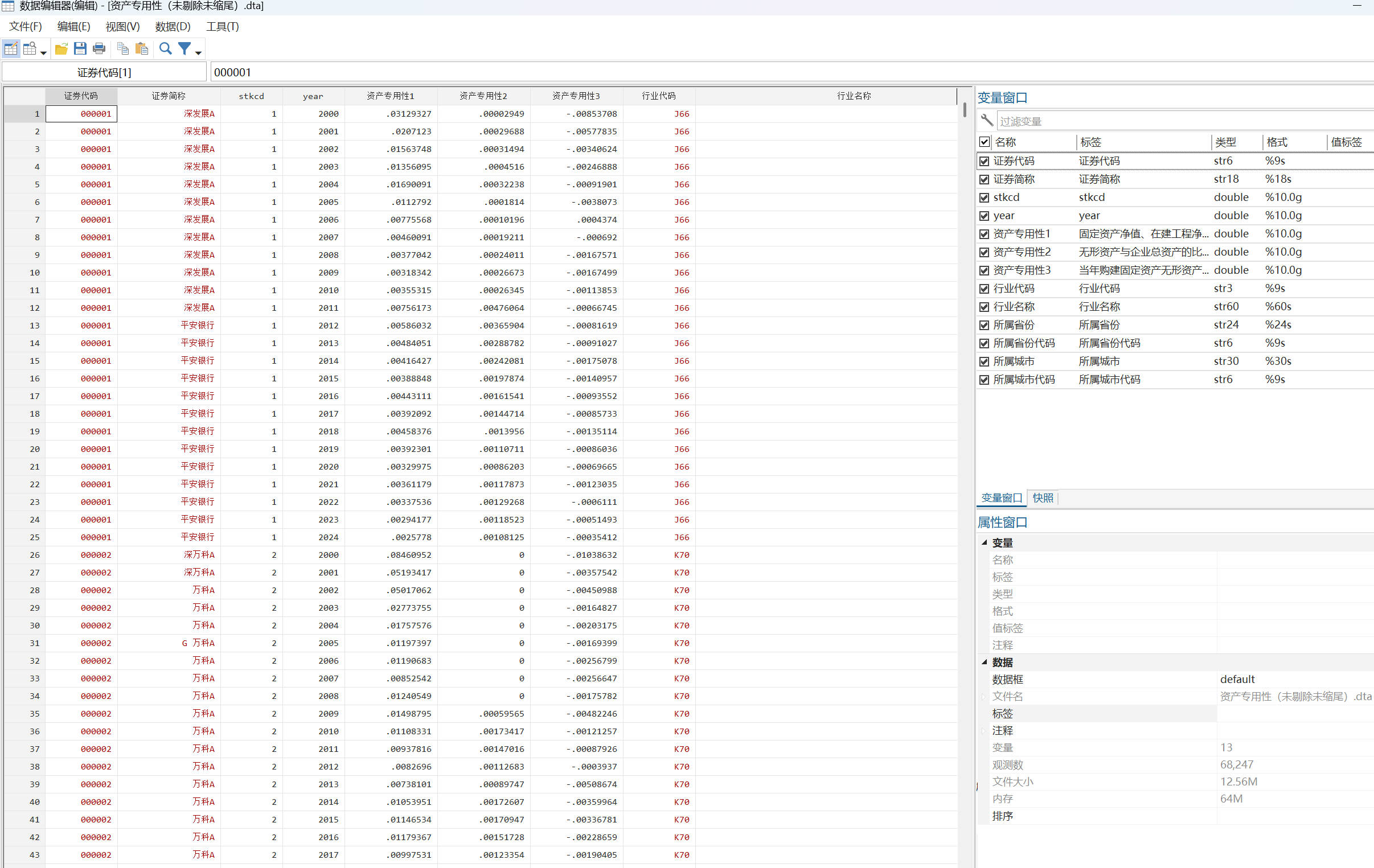
Task: Toggle the 行业名称 variable checkbox
Action: pyautogui.click(x=984, y=307)
